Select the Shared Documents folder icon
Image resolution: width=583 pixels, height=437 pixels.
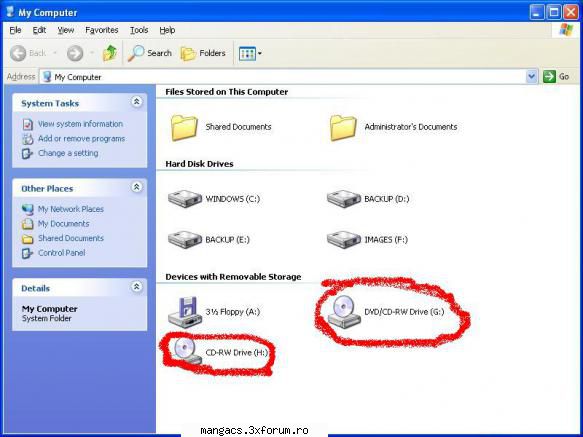coord(184,128)
